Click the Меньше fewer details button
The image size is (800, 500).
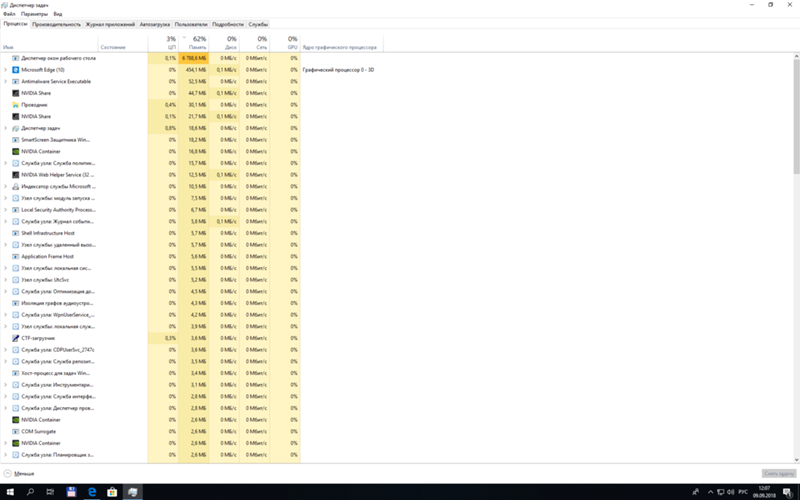[x=19, y=474]
